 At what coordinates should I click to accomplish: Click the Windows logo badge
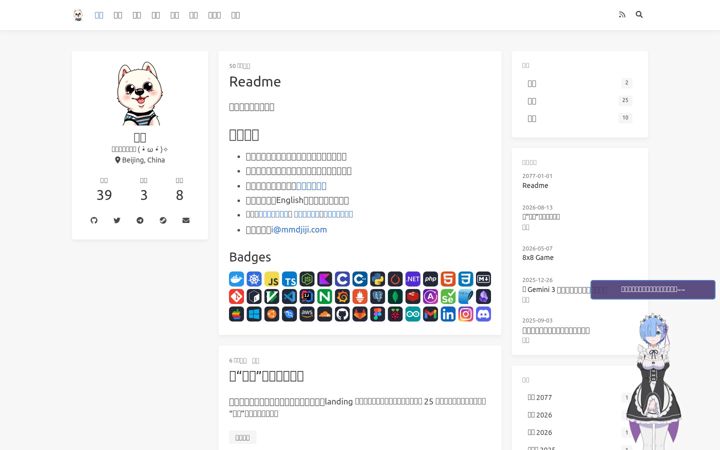254,314
